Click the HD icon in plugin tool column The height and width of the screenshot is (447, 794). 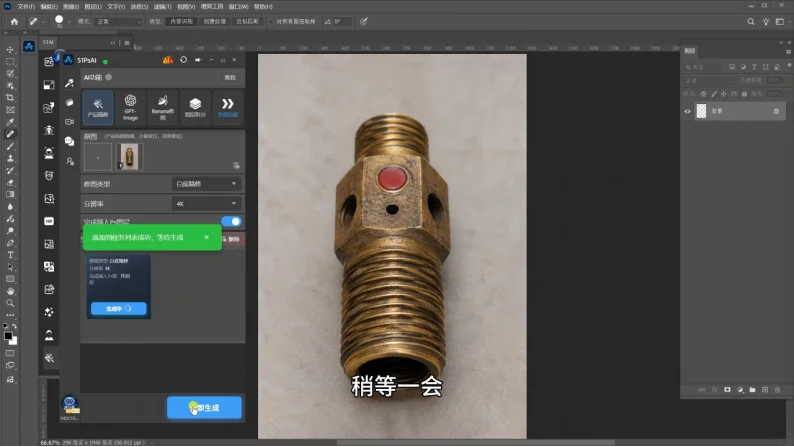[x=49, y=221]
